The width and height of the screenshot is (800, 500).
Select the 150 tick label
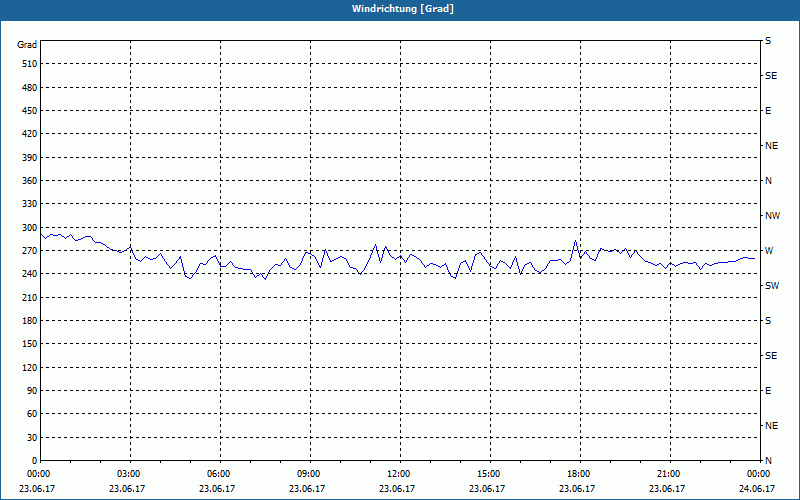point(30,344)
